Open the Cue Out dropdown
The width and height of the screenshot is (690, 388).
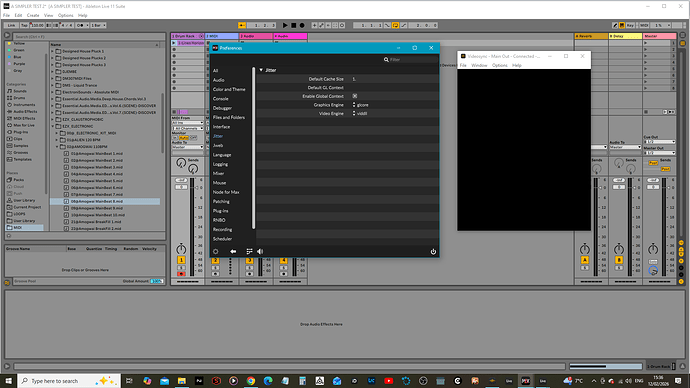(x=659, y=142)
